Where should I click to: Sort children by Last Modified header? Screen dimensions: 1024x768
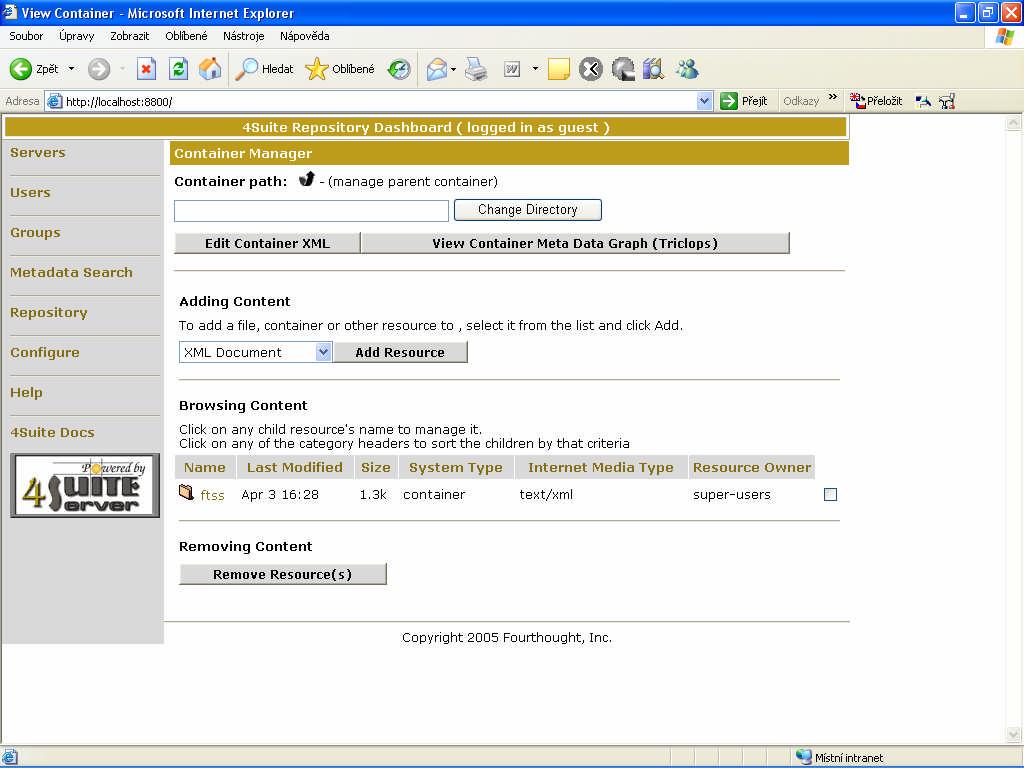point(295,467)
